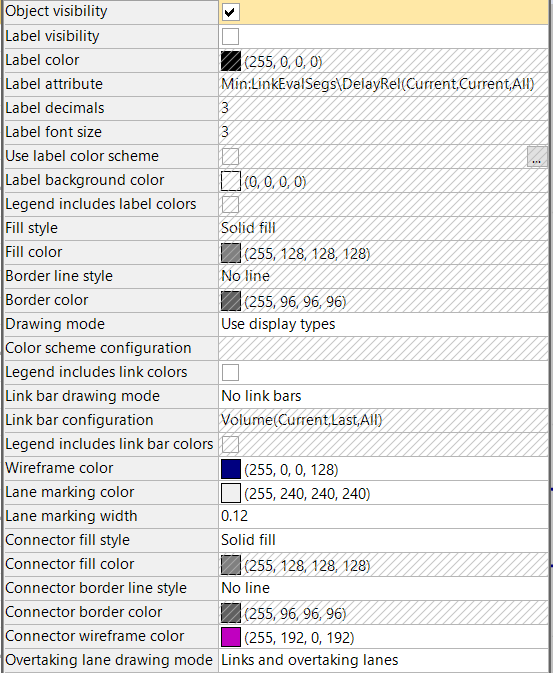Click the Label color black swatch
Image resolution: width=553 pixels, height=673 pixels.
[x=231, y=61]
